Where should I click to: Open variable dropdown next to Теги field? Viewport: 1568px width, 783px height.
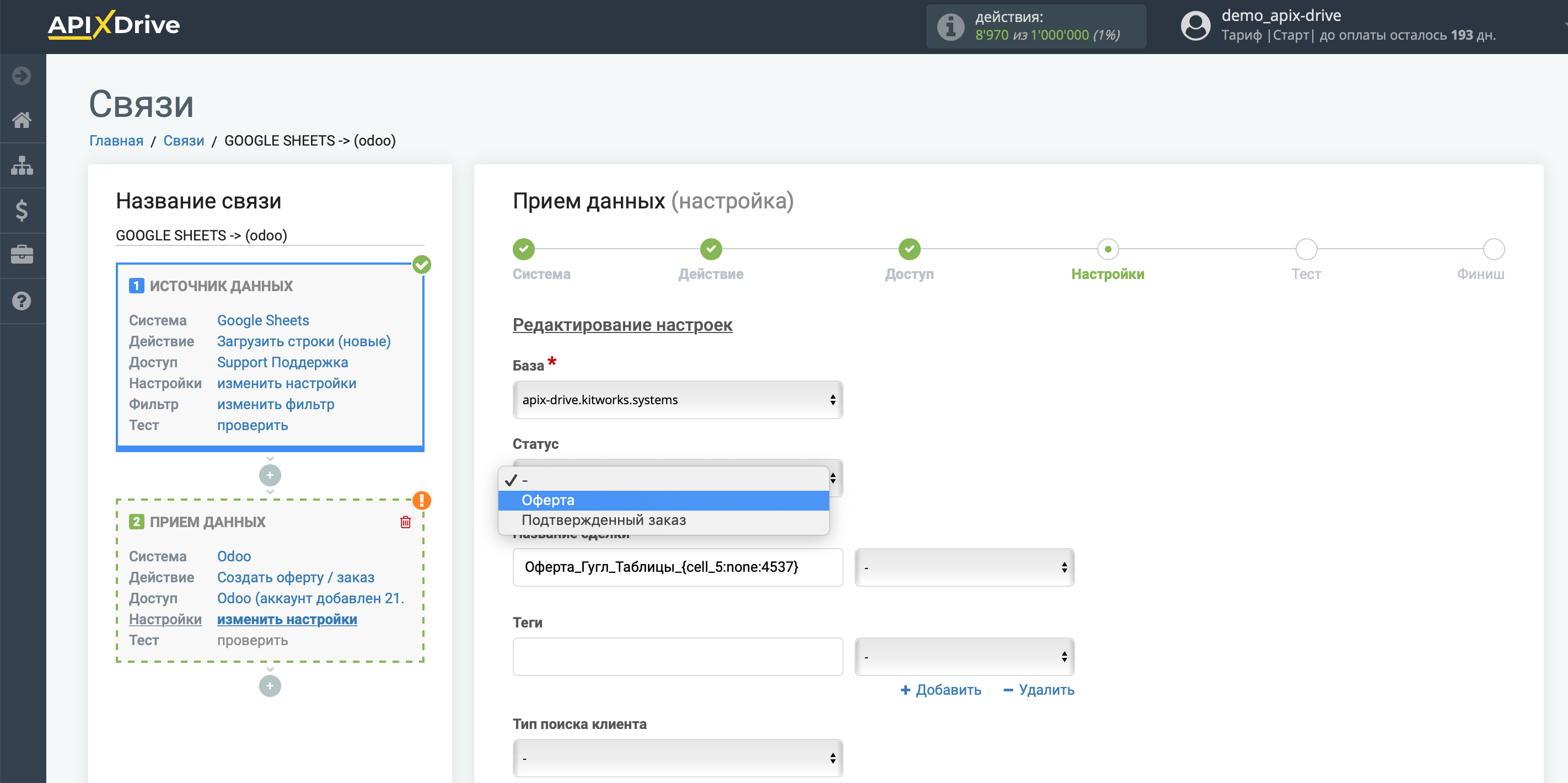tap(964, 656)
